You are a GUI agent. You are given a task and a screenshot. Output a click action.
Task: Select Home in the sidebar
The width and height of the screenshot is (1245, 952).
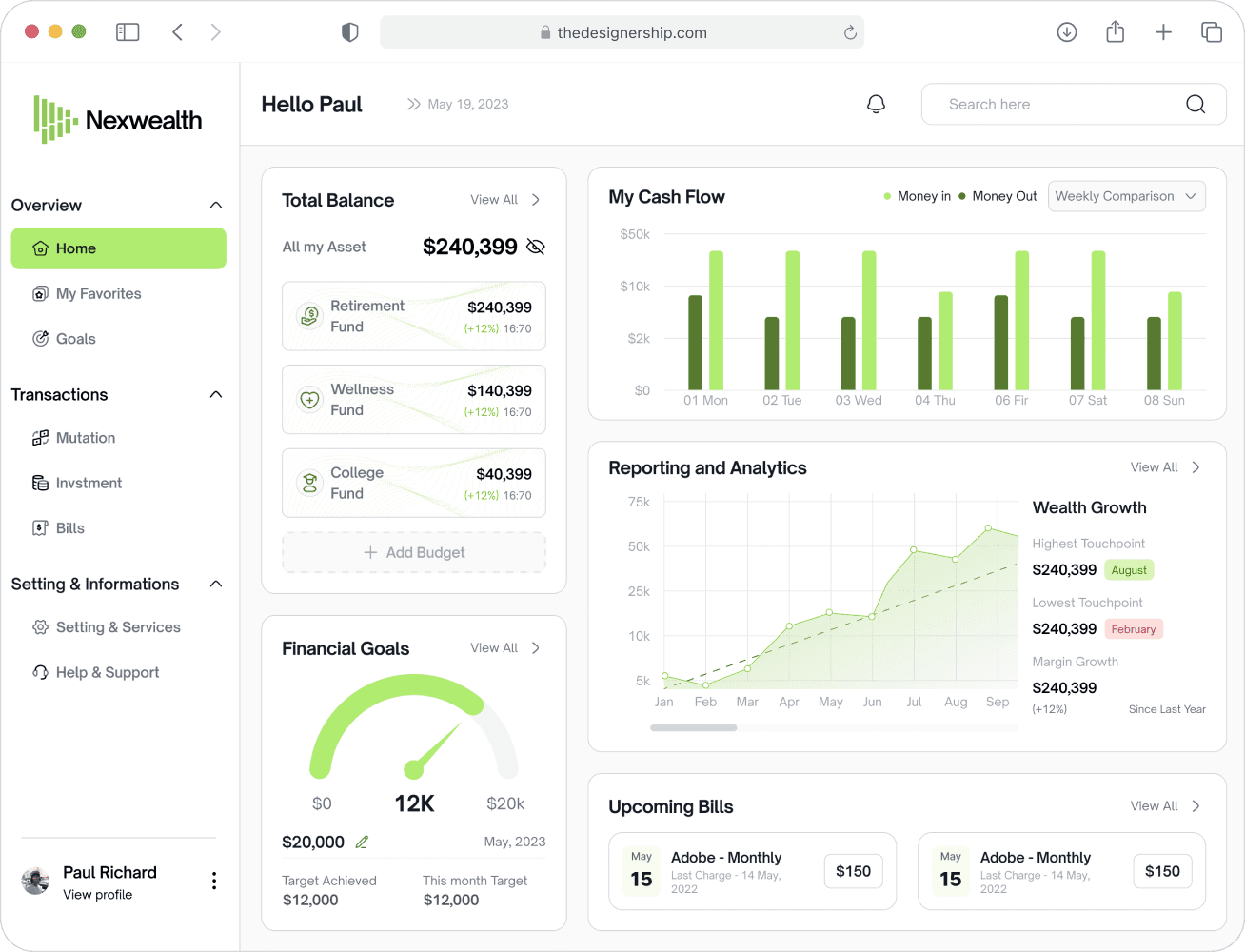pos(119,248)
